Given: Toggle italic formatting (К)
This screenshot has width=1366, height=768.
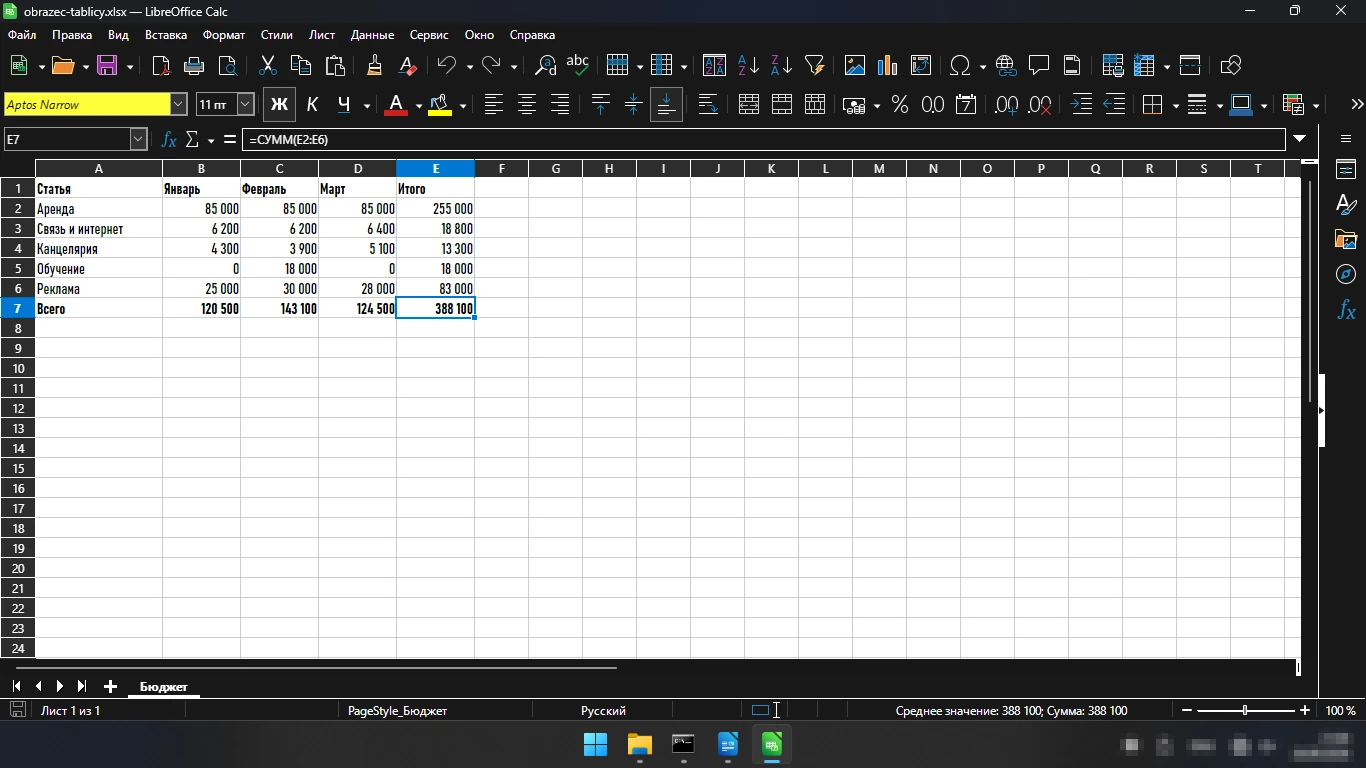Looking at the screenshot, I should [312, 105].
